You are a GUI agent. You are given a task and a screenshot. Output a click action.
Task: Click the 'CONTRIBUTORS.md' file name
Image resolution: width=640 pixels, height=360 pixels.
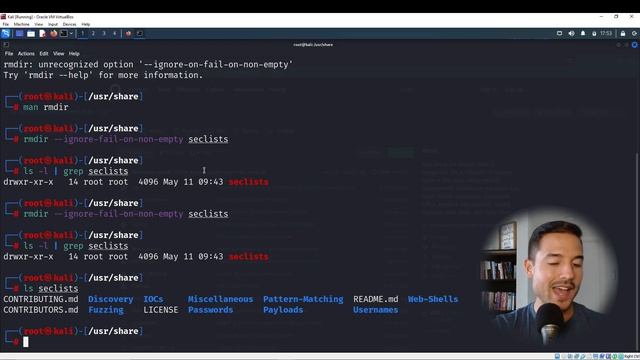click(x=41, y=310)
